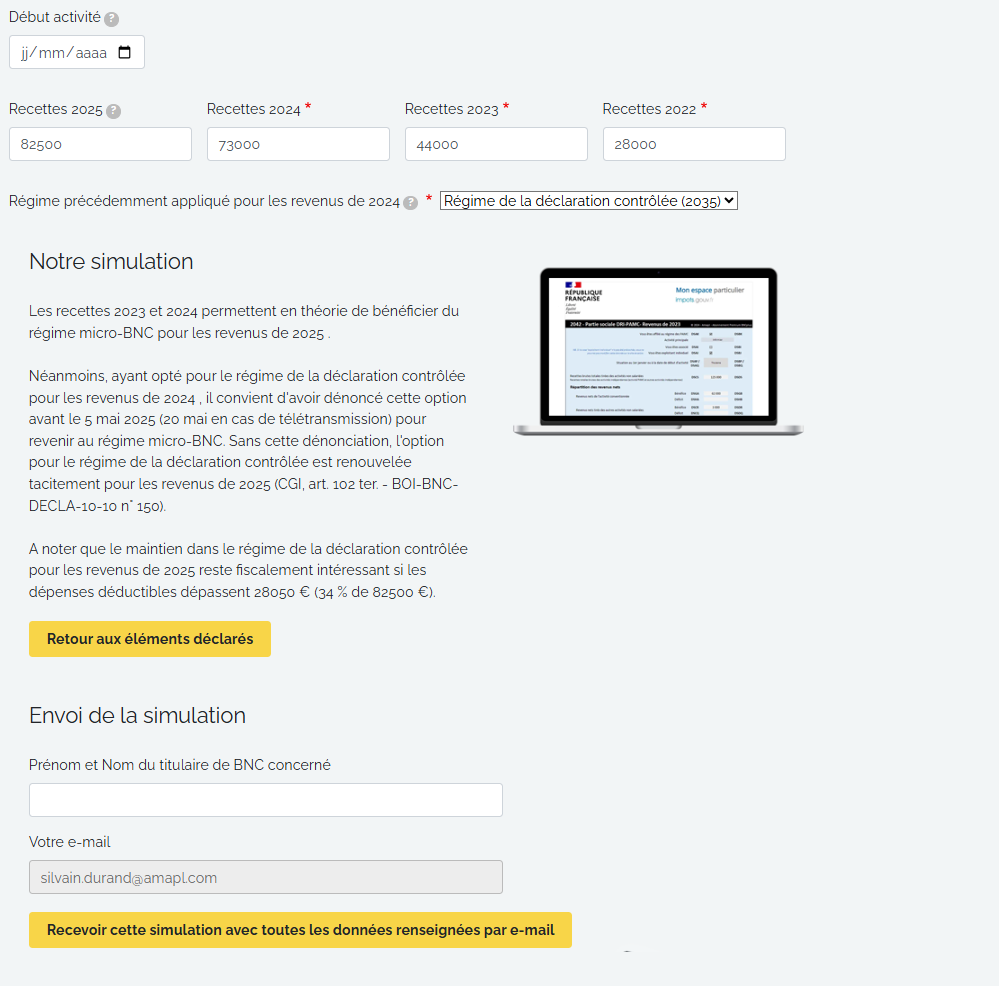The height and width of the screenshot is (986, 999).
Task: Focus the Recettes 2024 field containing 73000
Action: pyautogui.click(x=298, y=144)
